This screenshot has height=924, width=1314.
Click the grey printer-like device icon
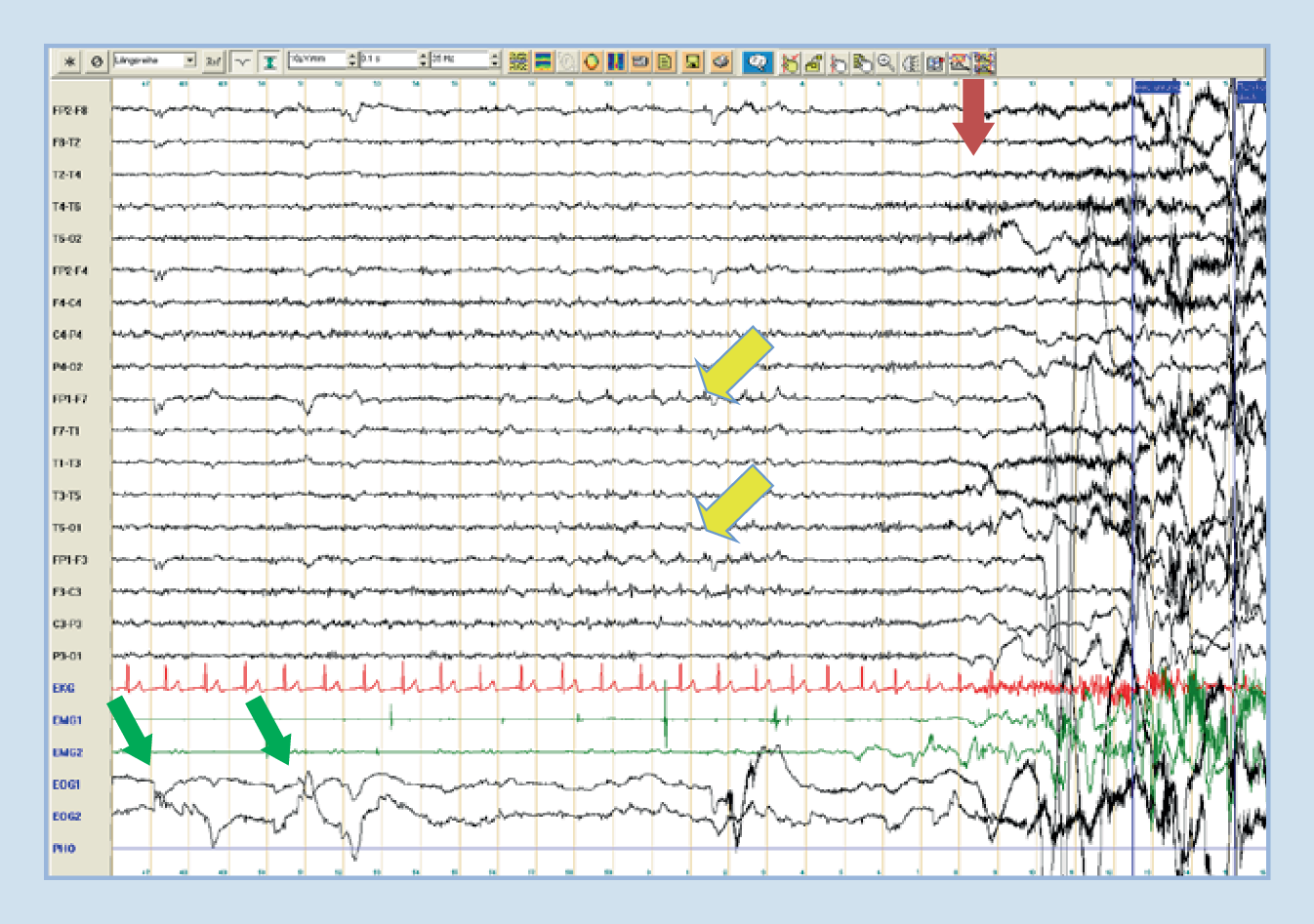[x=720, y=62]
